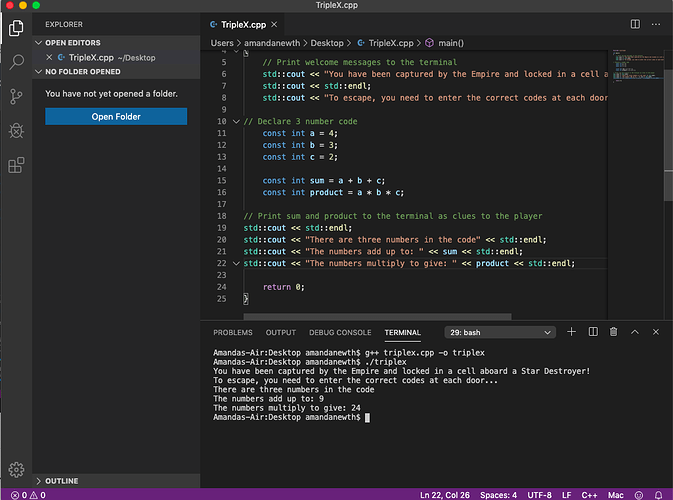Open the 29: bash terminal dropdown
Image resolution: width=673 pixels, height=500 pixels.
(500, 332)
